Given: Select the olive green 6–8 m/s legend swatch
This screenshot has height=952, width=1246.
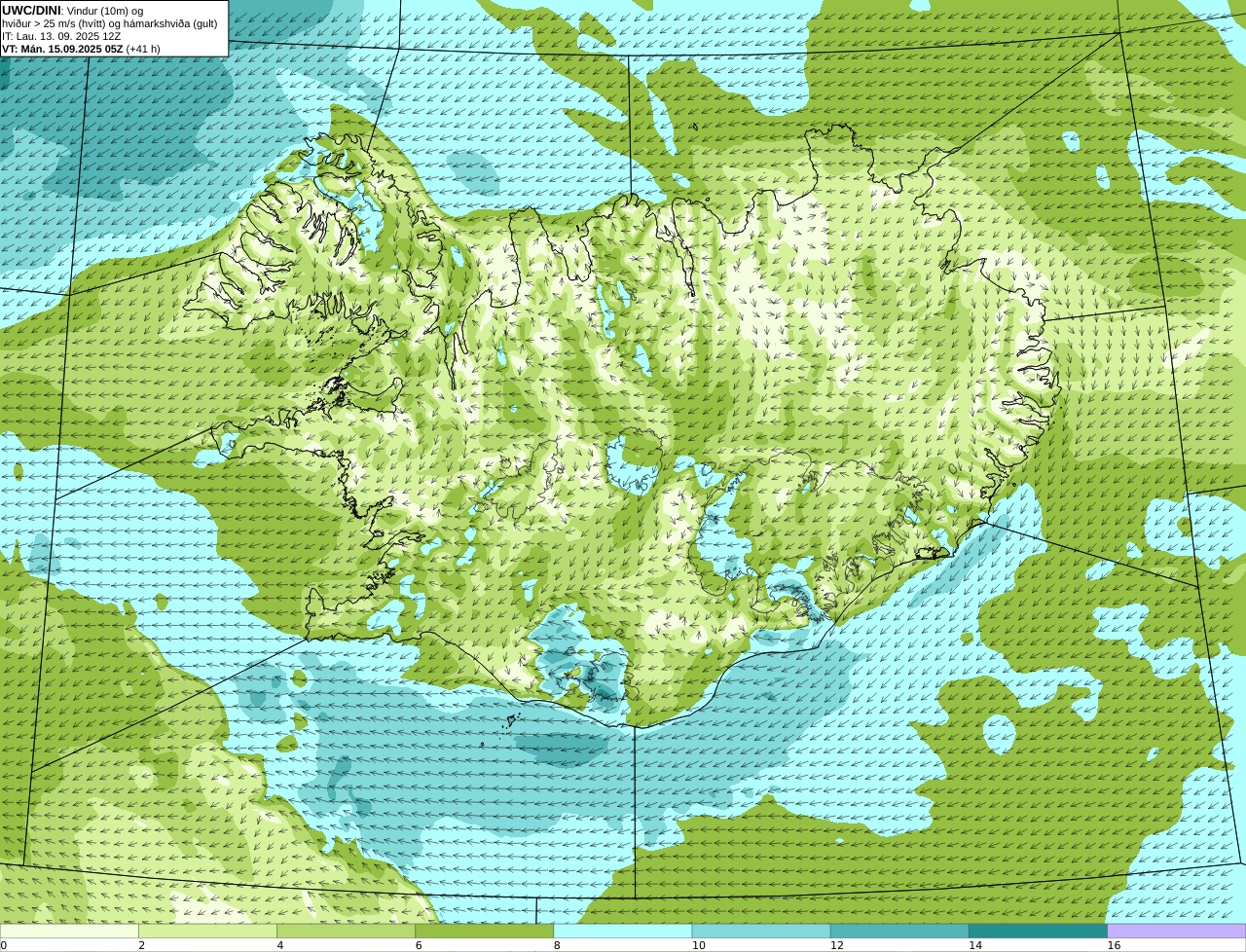Looking at the screenshot, I should (485, 931).
